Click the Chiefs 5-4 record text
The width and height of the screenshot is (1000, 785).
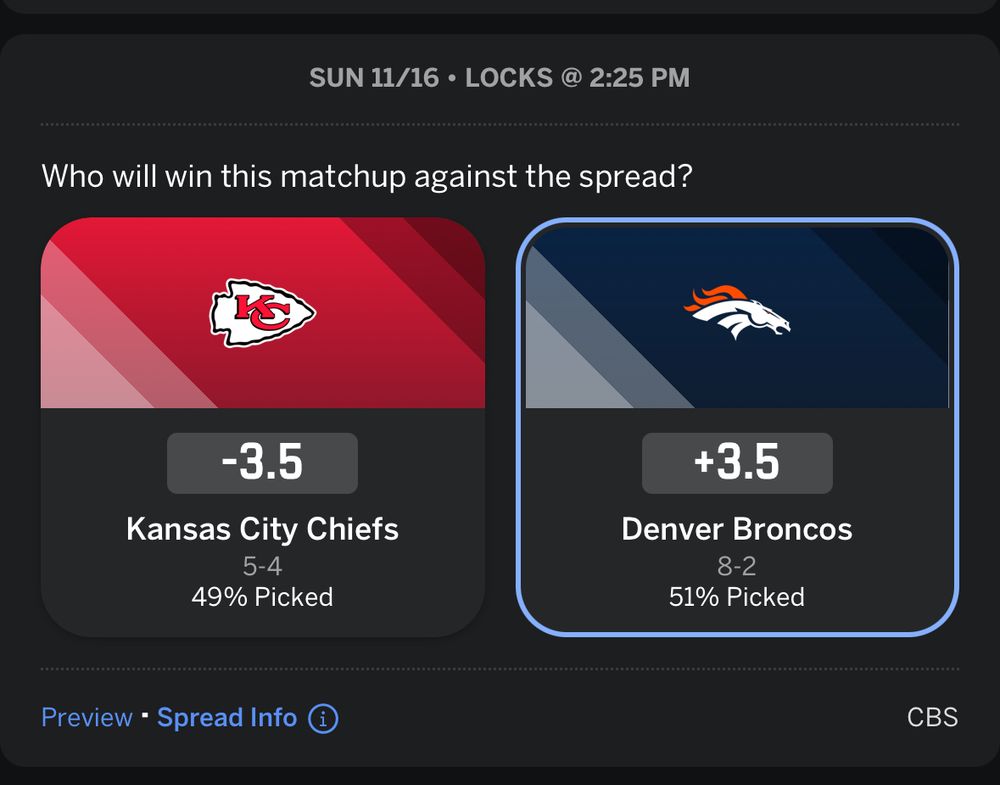coord(262,566)
